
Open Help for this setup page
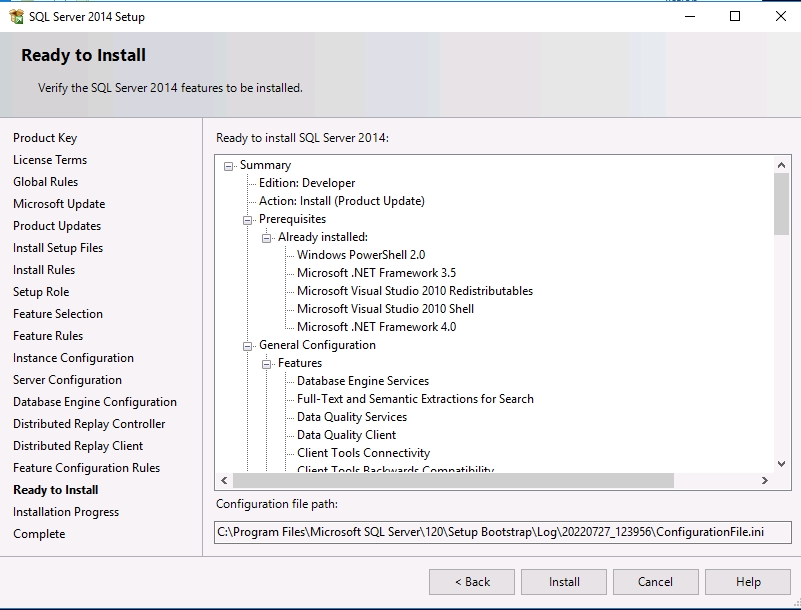click(x=748, y=582)
